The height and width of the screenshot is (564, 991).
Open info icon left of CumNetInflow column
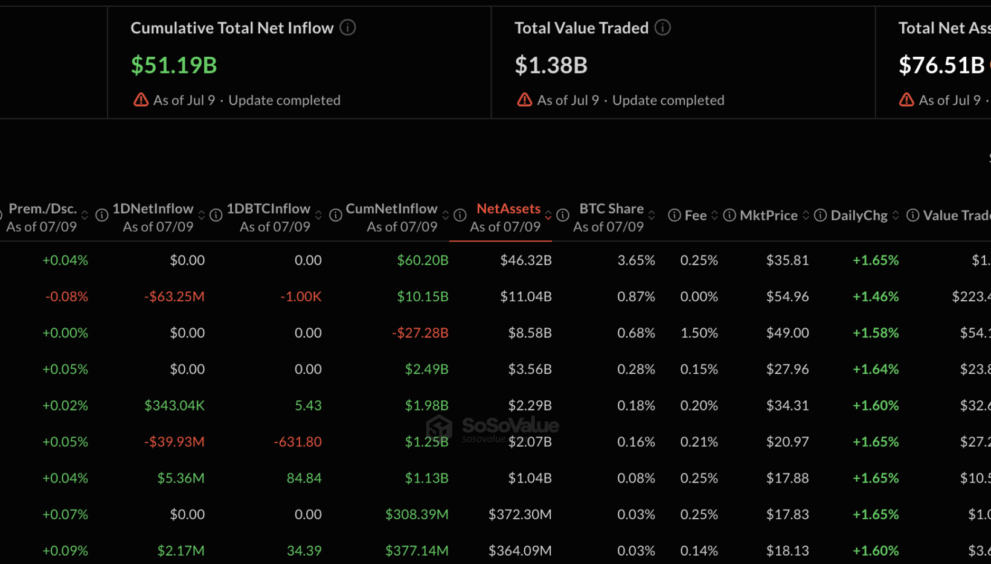(336, 216)
